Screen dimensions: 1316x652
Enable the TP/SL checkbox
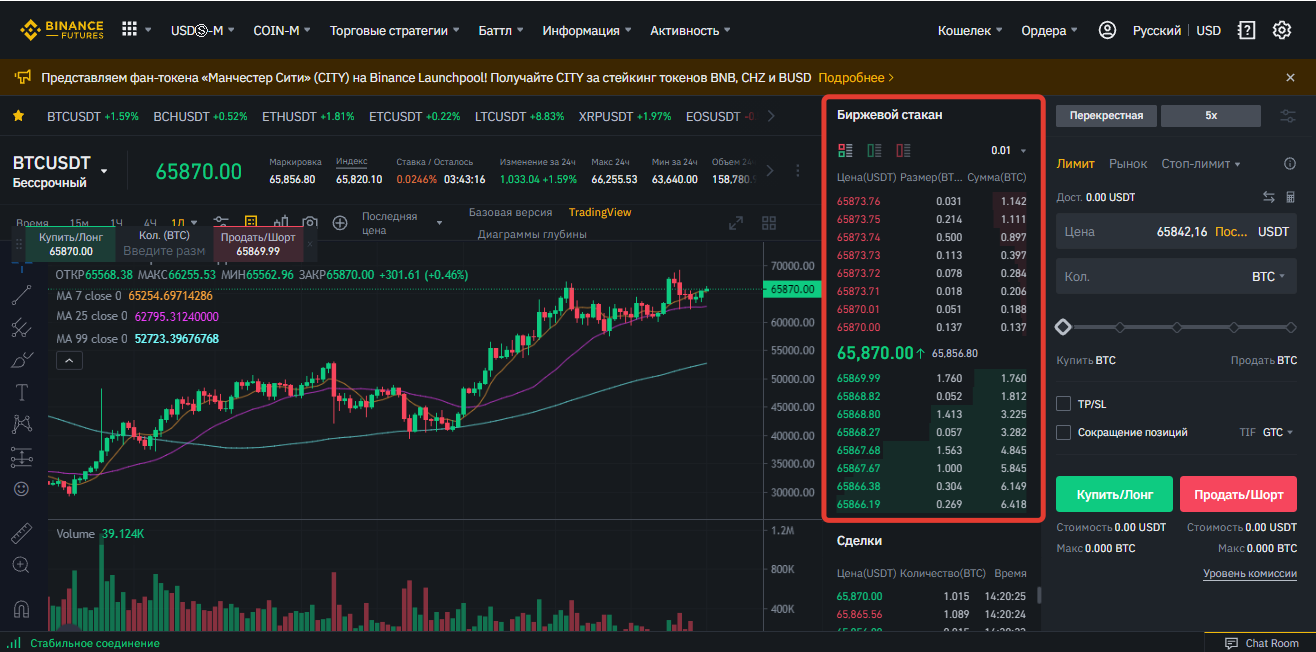click(x=1064, y=404)
